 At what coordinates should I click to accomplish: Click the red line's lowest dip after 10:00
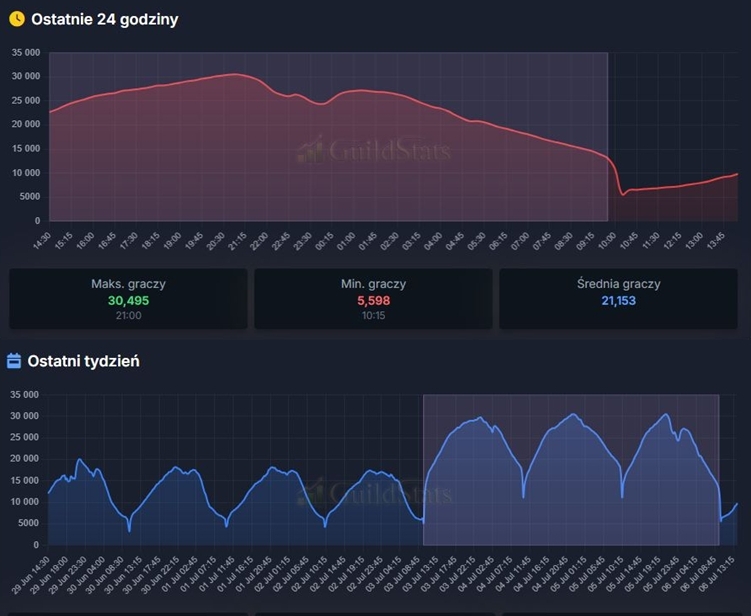pos(623,194)
